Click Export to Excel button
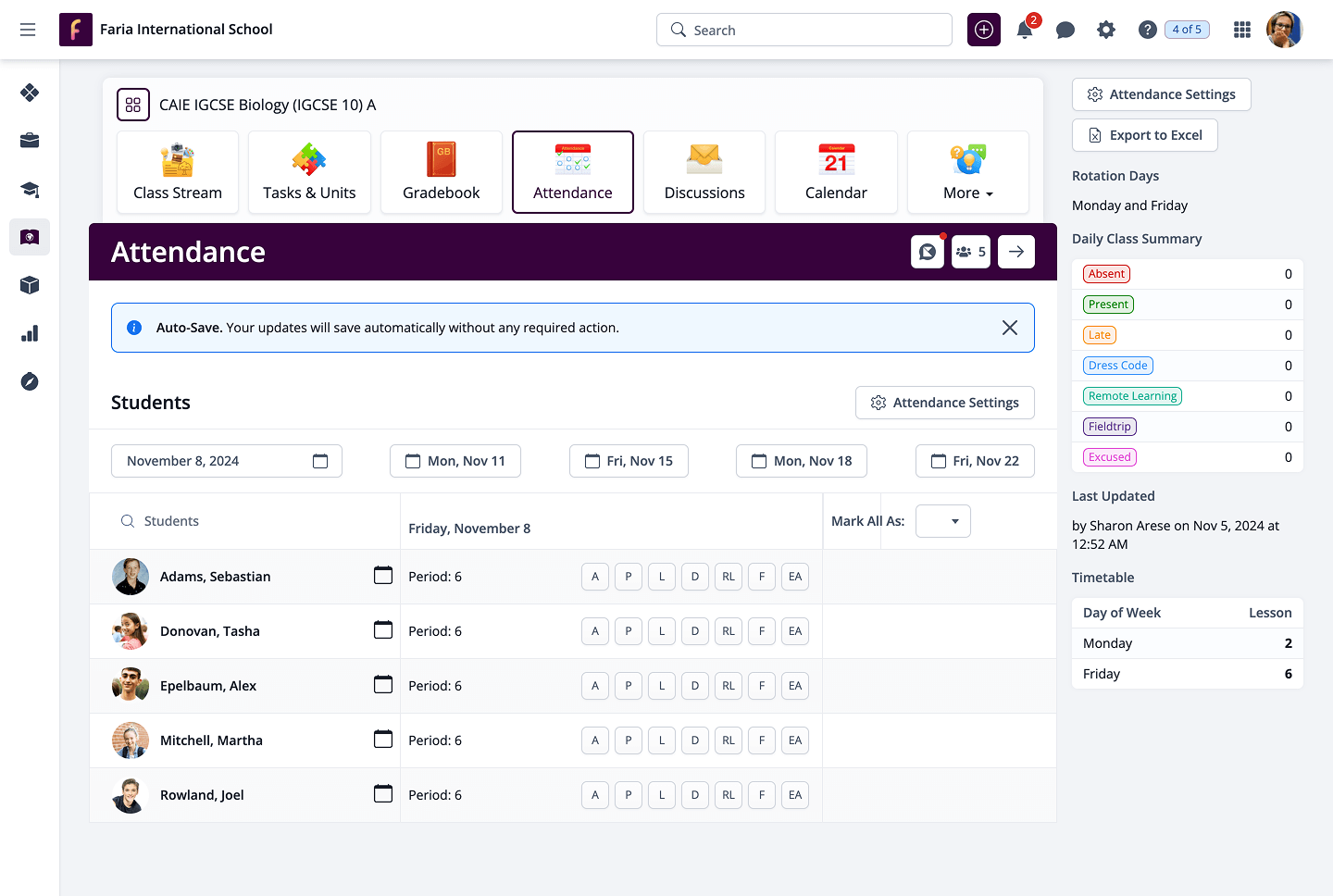Viewport: 1333px width, 896px height. (x=1144, y=135)
